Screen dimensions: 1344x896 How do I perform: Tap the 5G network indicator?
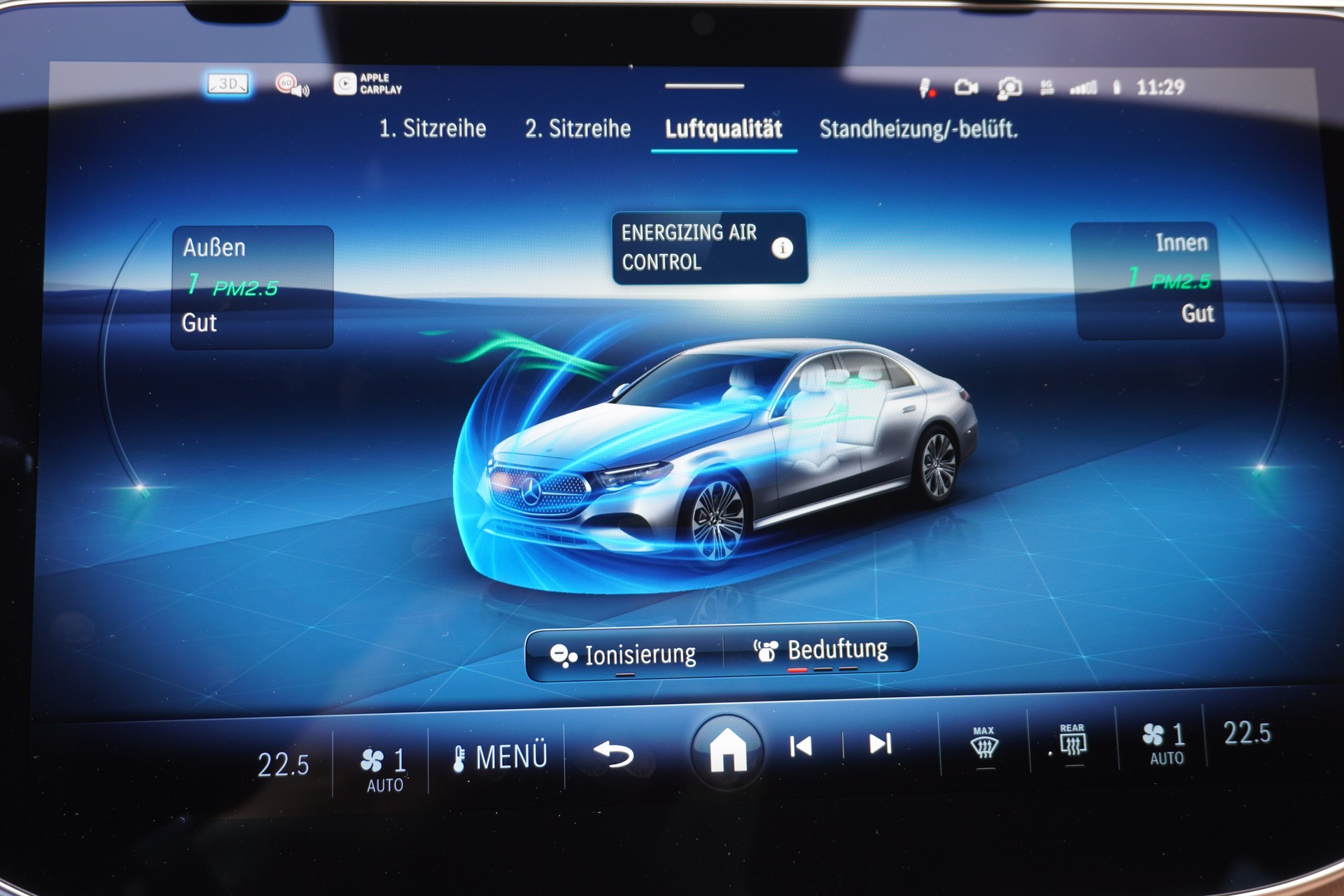pyautogui.click(x=1046, y=87)
